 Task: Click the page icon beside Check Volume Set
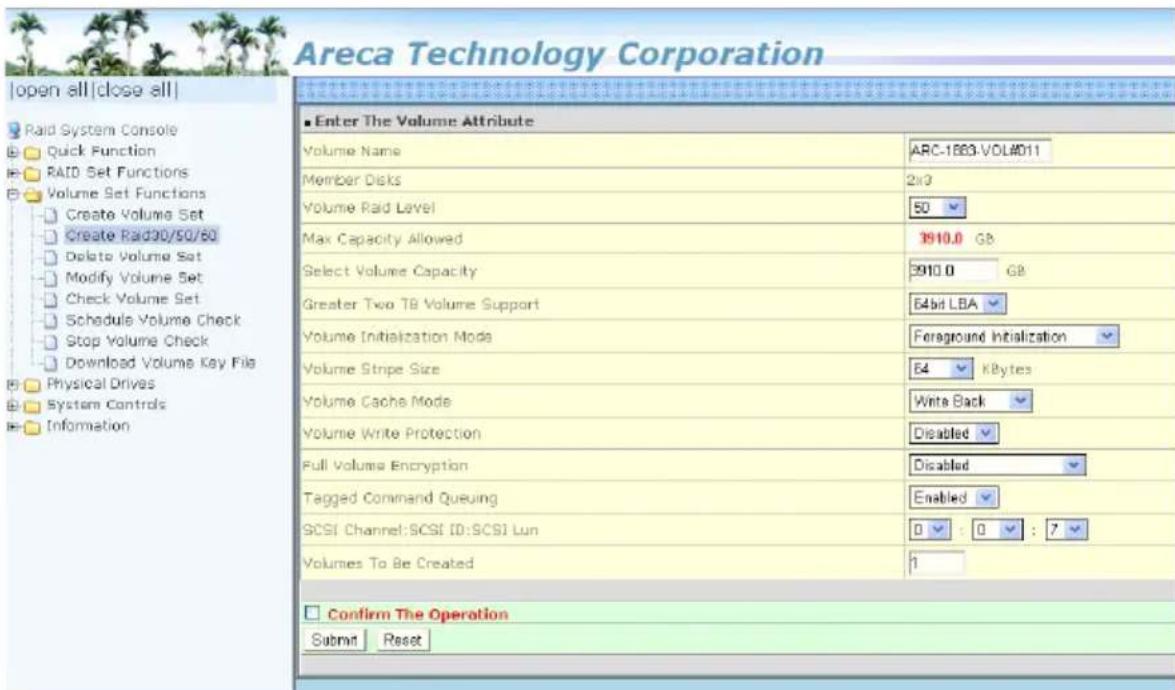(x=50, y=300)
